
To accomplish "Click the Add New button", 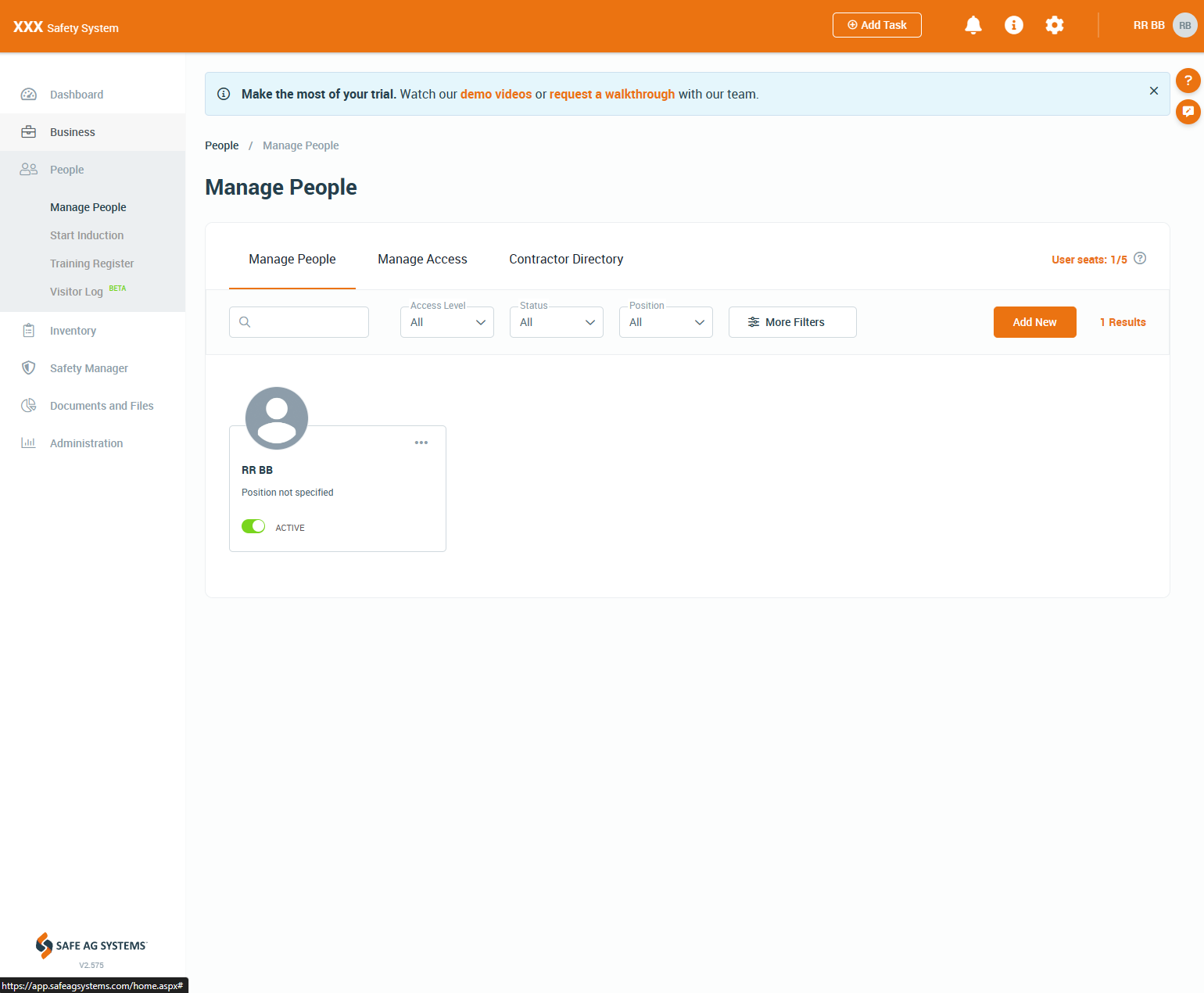I will (x=1034, y=322).
